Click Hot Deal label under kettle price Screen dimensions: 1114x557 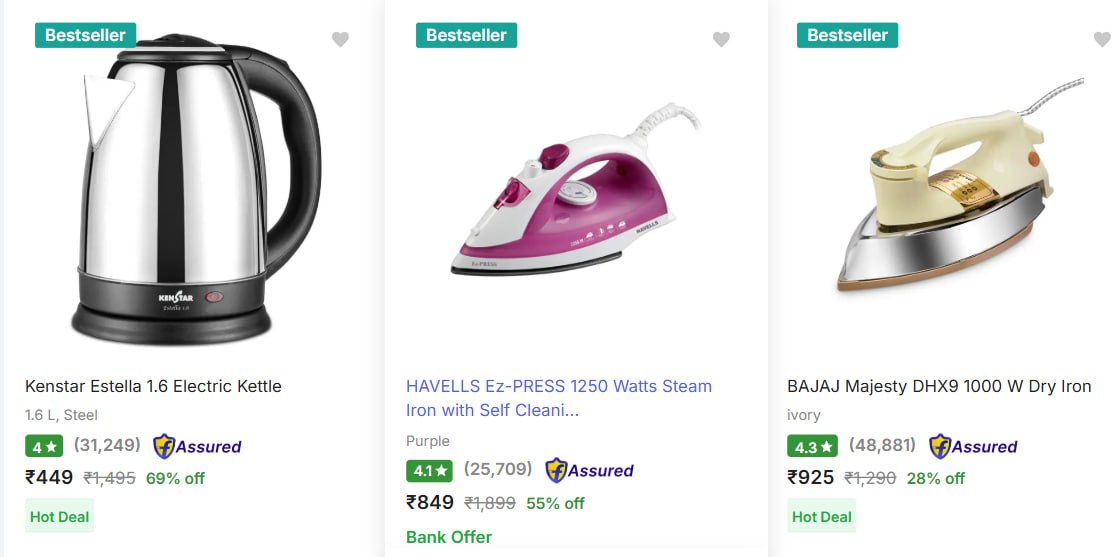pos(60,517)
